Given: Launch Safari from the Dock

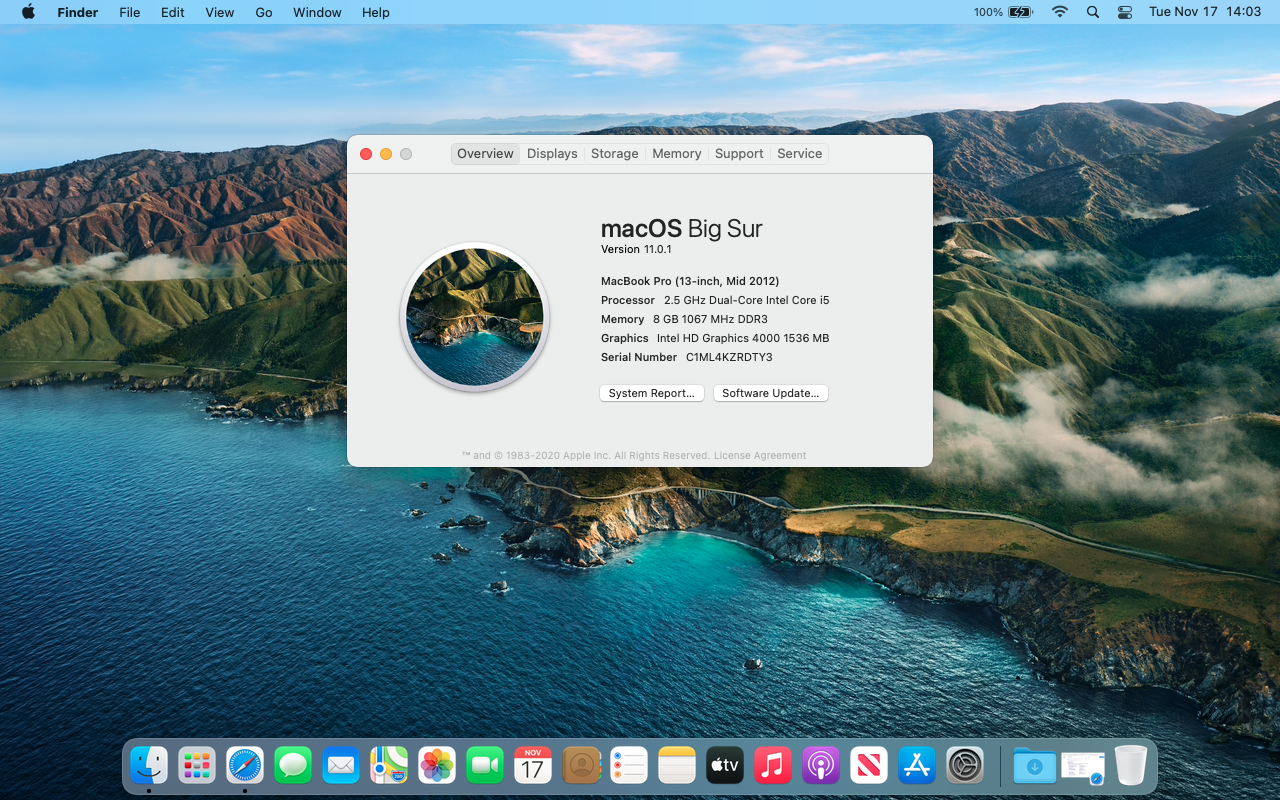Looking at the screenshot, I should coord(245,766).
